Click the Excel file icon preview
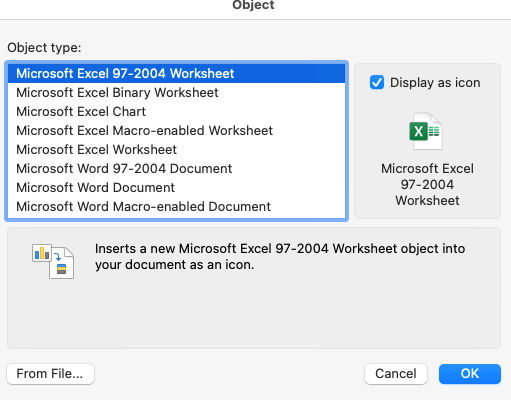 (426, 131)
